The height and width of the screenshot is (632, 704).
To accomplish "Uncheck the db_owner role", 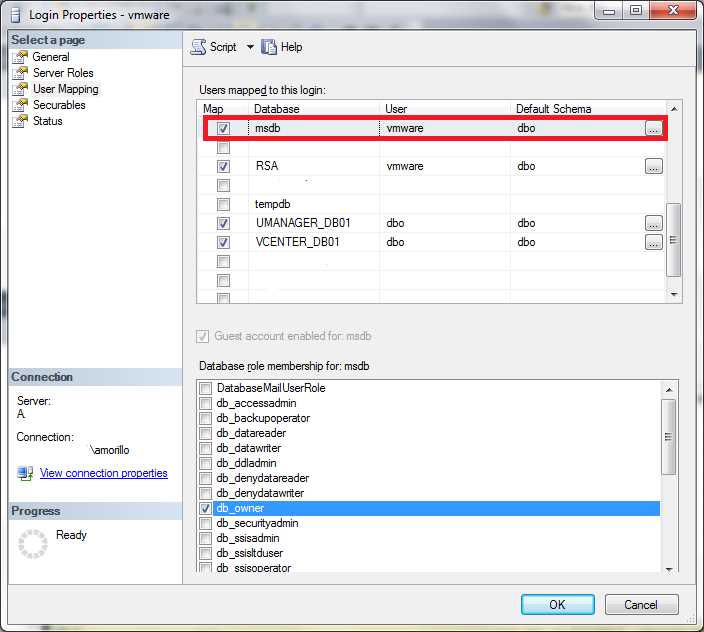I will 206,509.
